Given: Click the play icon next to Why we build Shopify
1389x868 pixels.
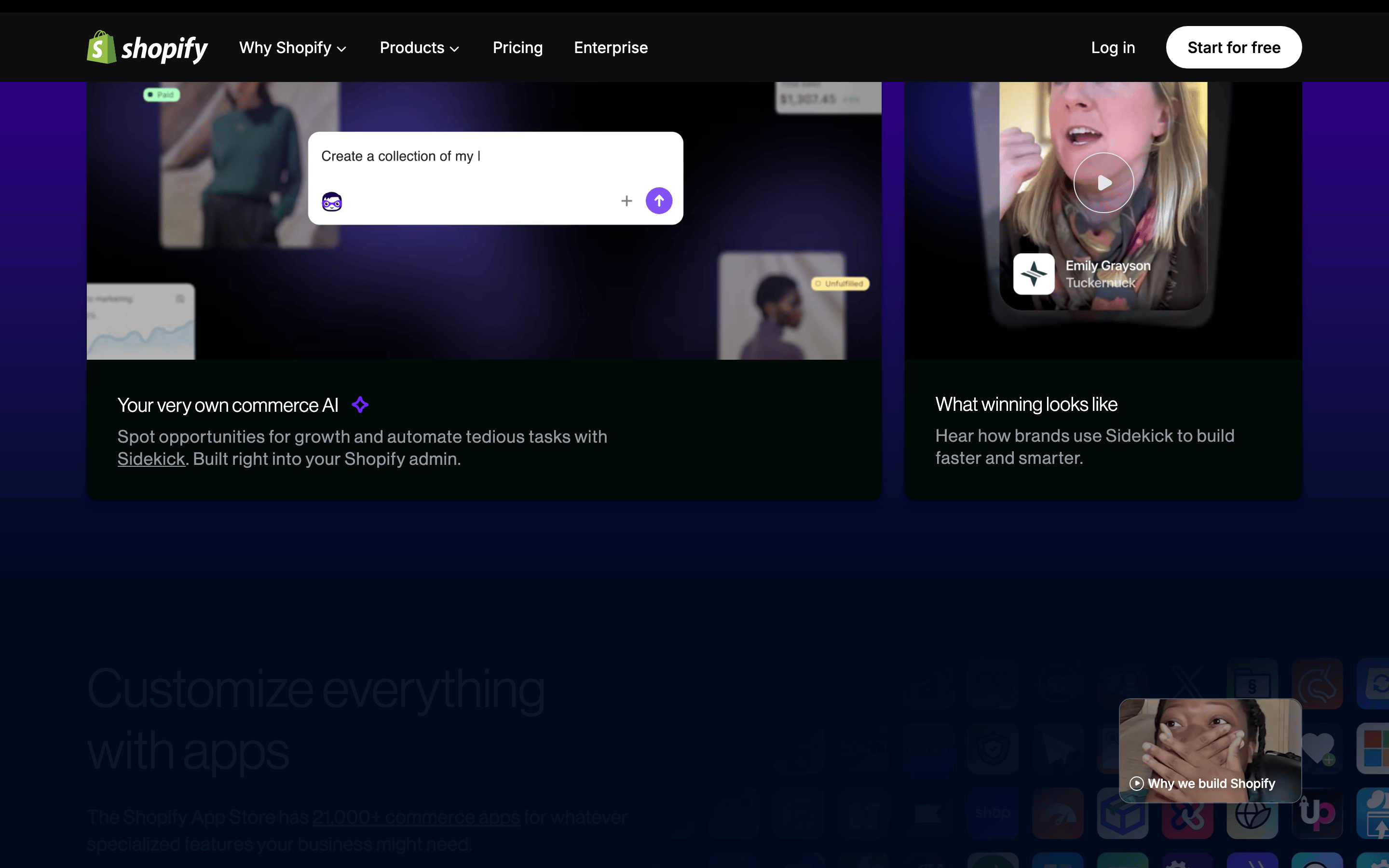Looking at the screenshot, I should [1136, 784].
